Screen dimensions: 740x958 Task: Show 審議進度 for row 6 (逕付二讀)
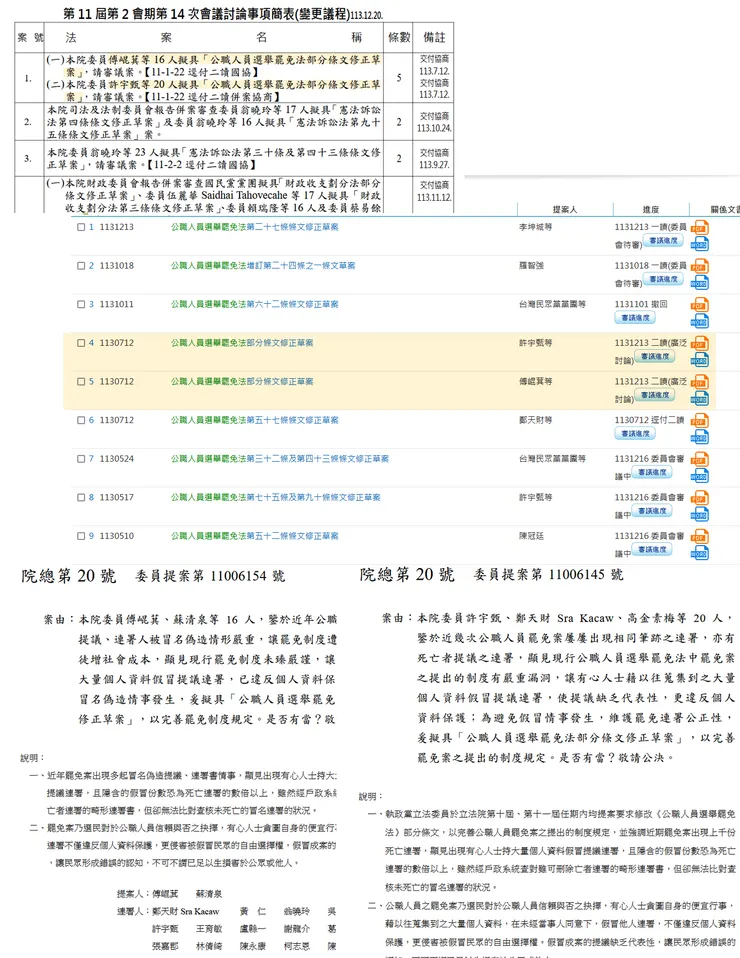tap(635, 434)
